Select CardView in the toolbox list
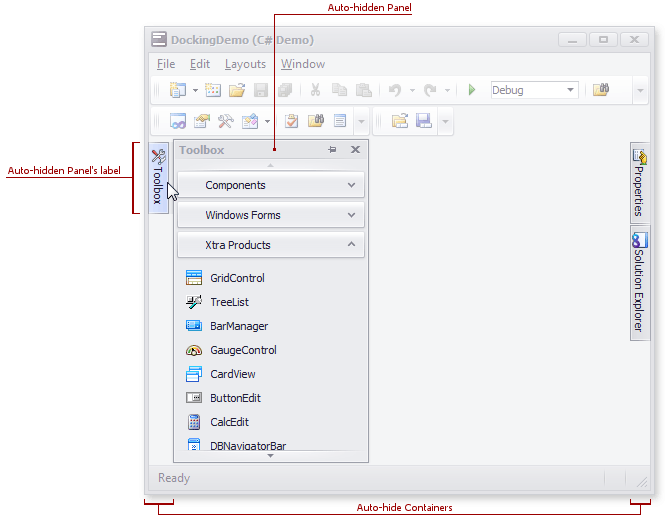This screenshot has height=517, width=665. (233, 374)
